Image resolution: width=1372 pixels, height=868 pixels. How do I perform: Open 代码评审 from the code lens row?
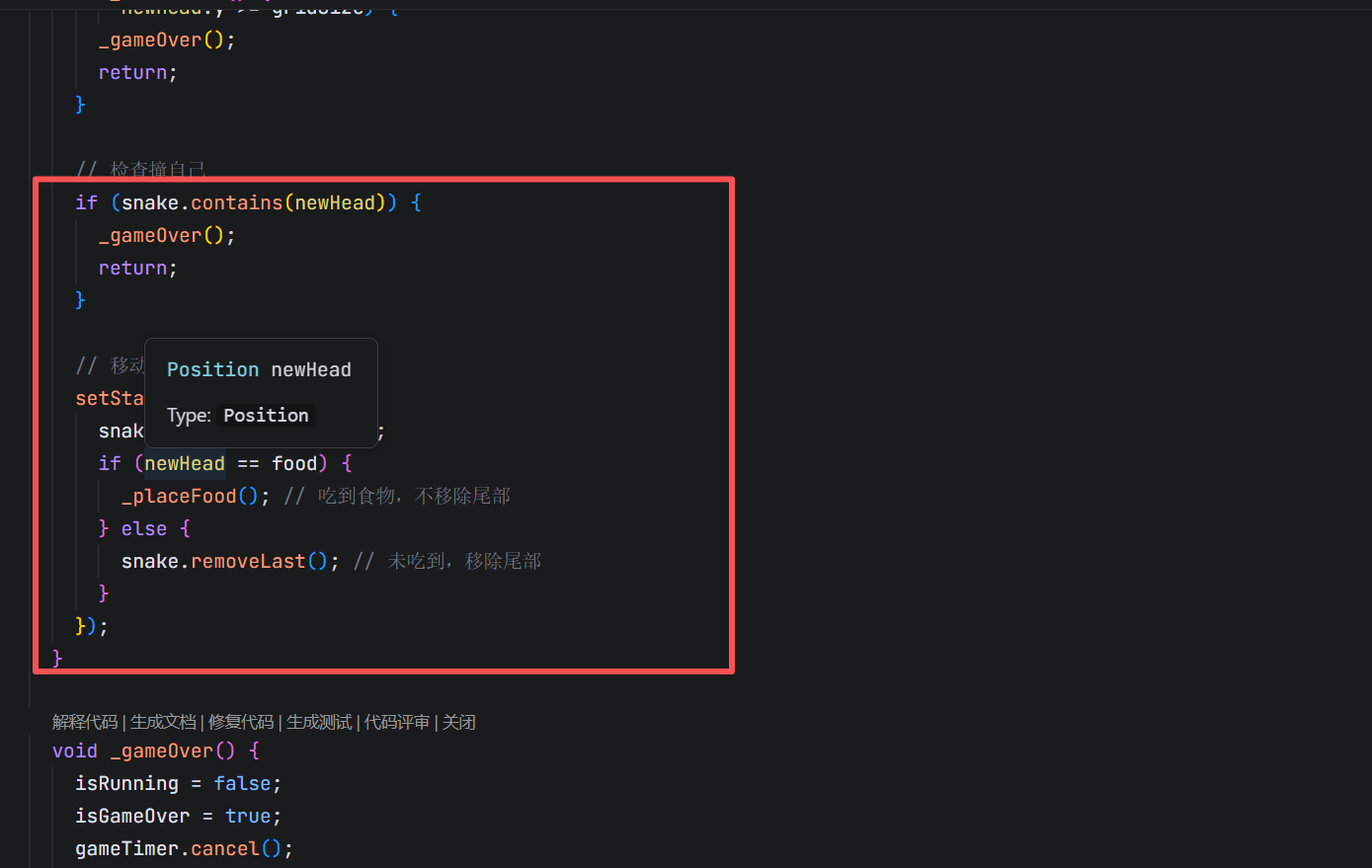[x=397, y=722]
